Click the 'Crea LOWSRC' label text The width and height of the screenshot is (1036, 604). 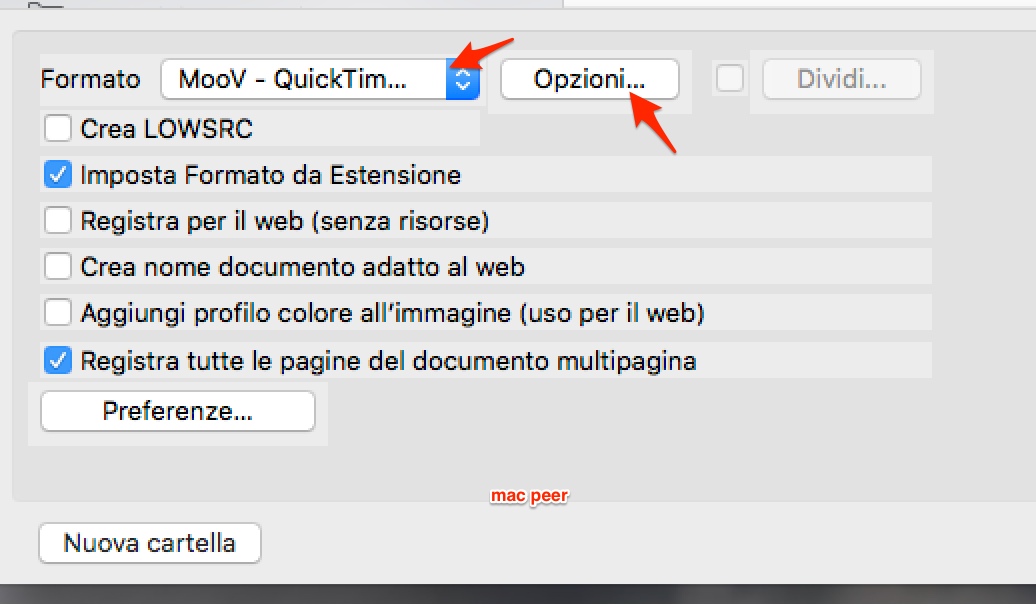point(166,129)
